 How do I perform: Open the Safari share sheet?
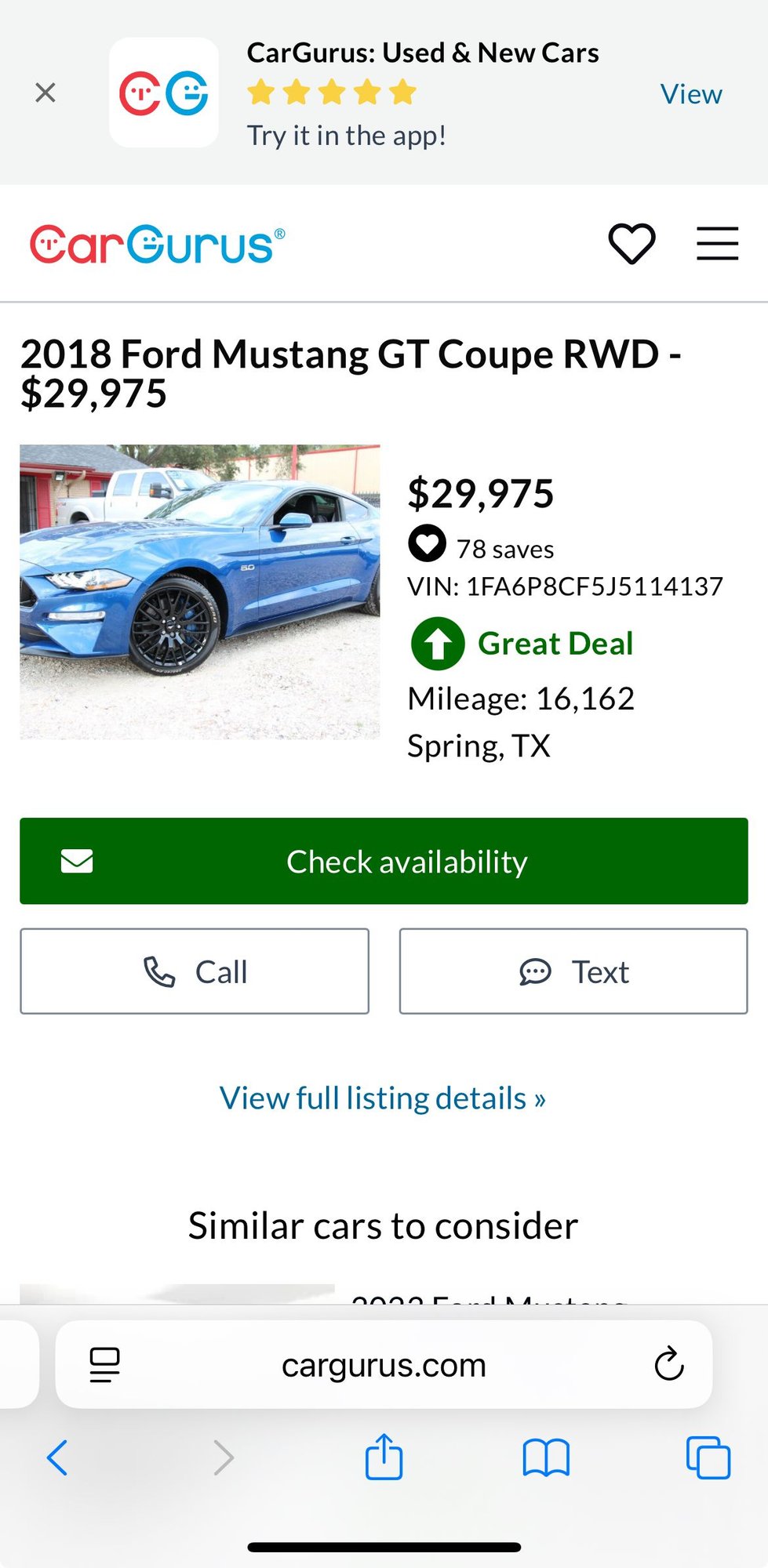pyautogui.click(x=384, y=1457)
